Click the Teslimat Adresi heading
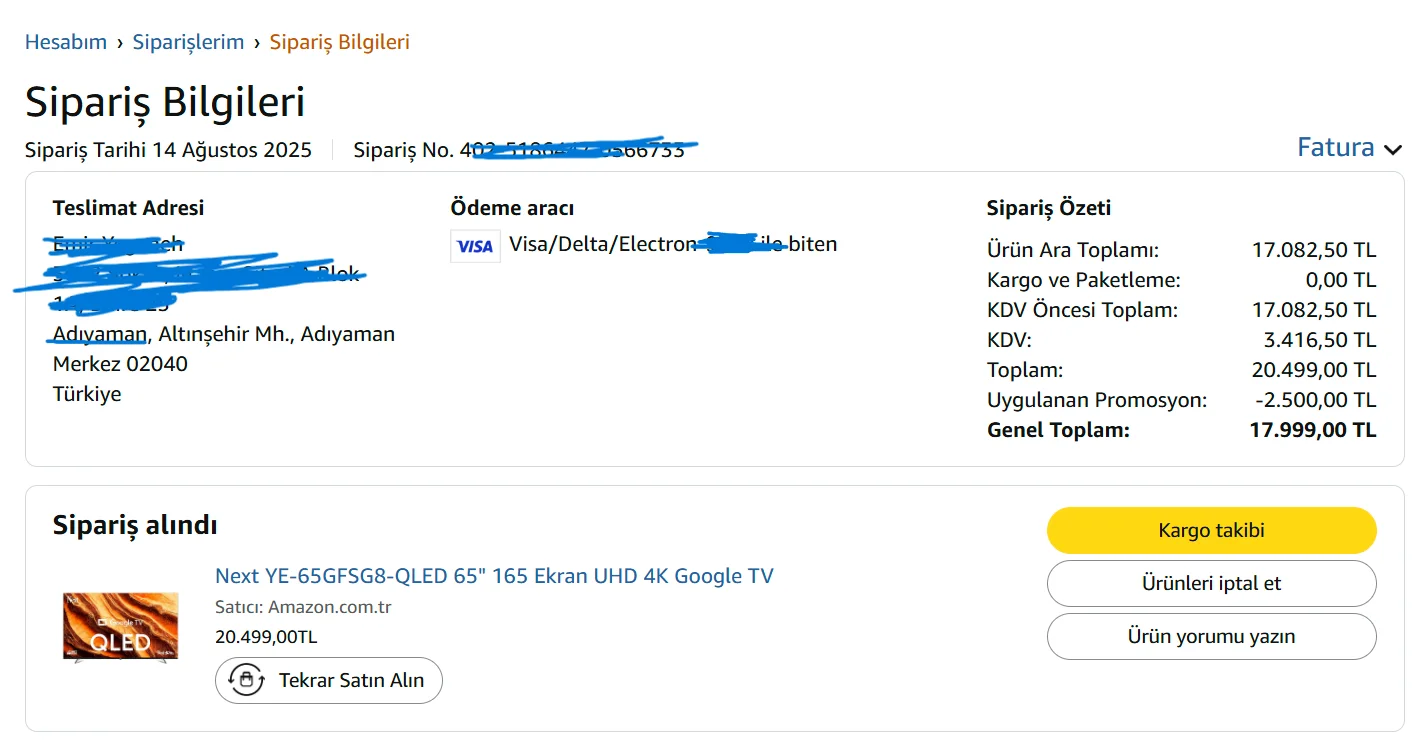The height and width of the screenshot is (746, 1428). [x=128, y=208]
